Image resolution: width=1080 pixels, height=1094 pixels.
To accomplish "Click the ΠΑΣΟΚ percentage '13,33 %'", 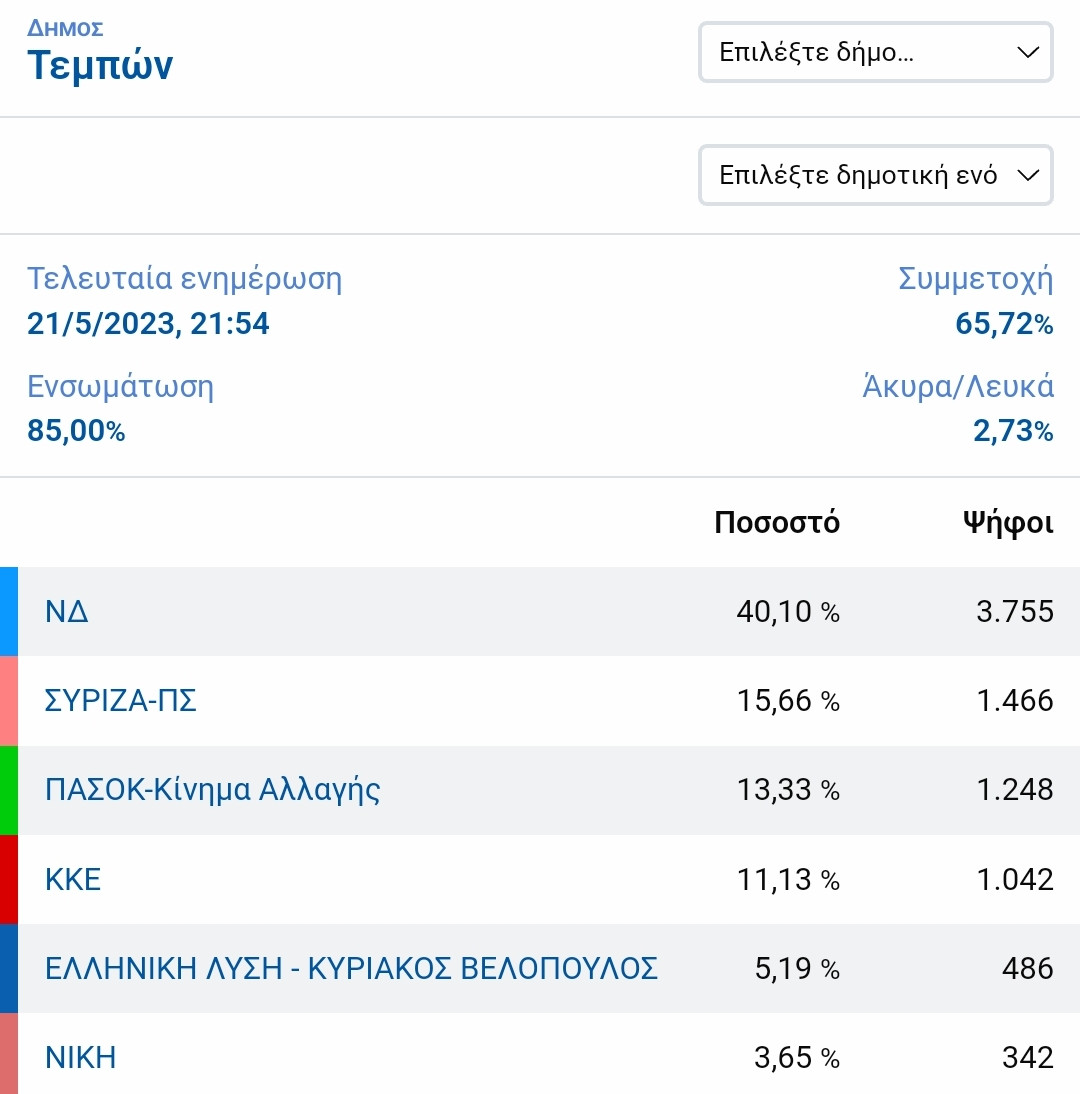I will click(788, 790).
